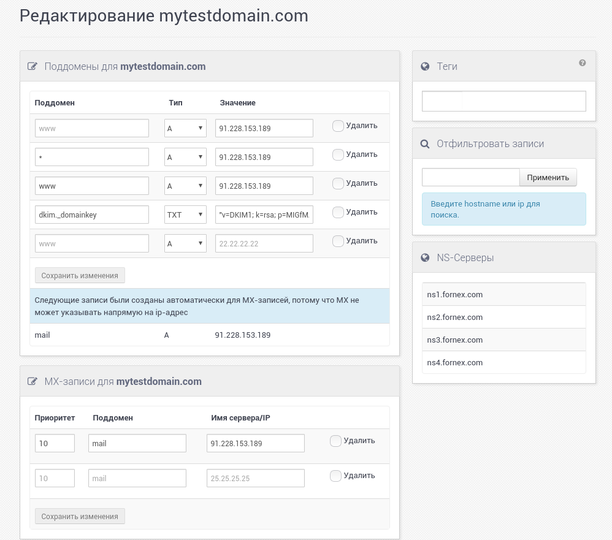Click the globe icon beside NS-Серверы
Image resolution: width=612 pixels, height=540 pixels.
(x=425, y=258)
